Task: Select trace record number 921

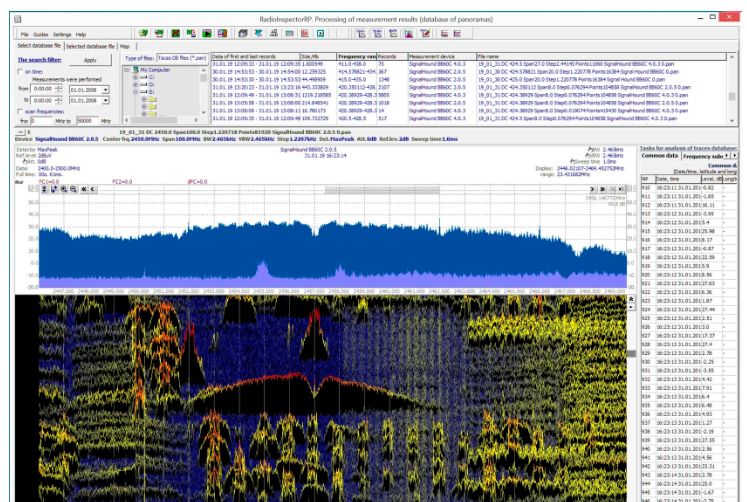Action: [x=689, y=283]
